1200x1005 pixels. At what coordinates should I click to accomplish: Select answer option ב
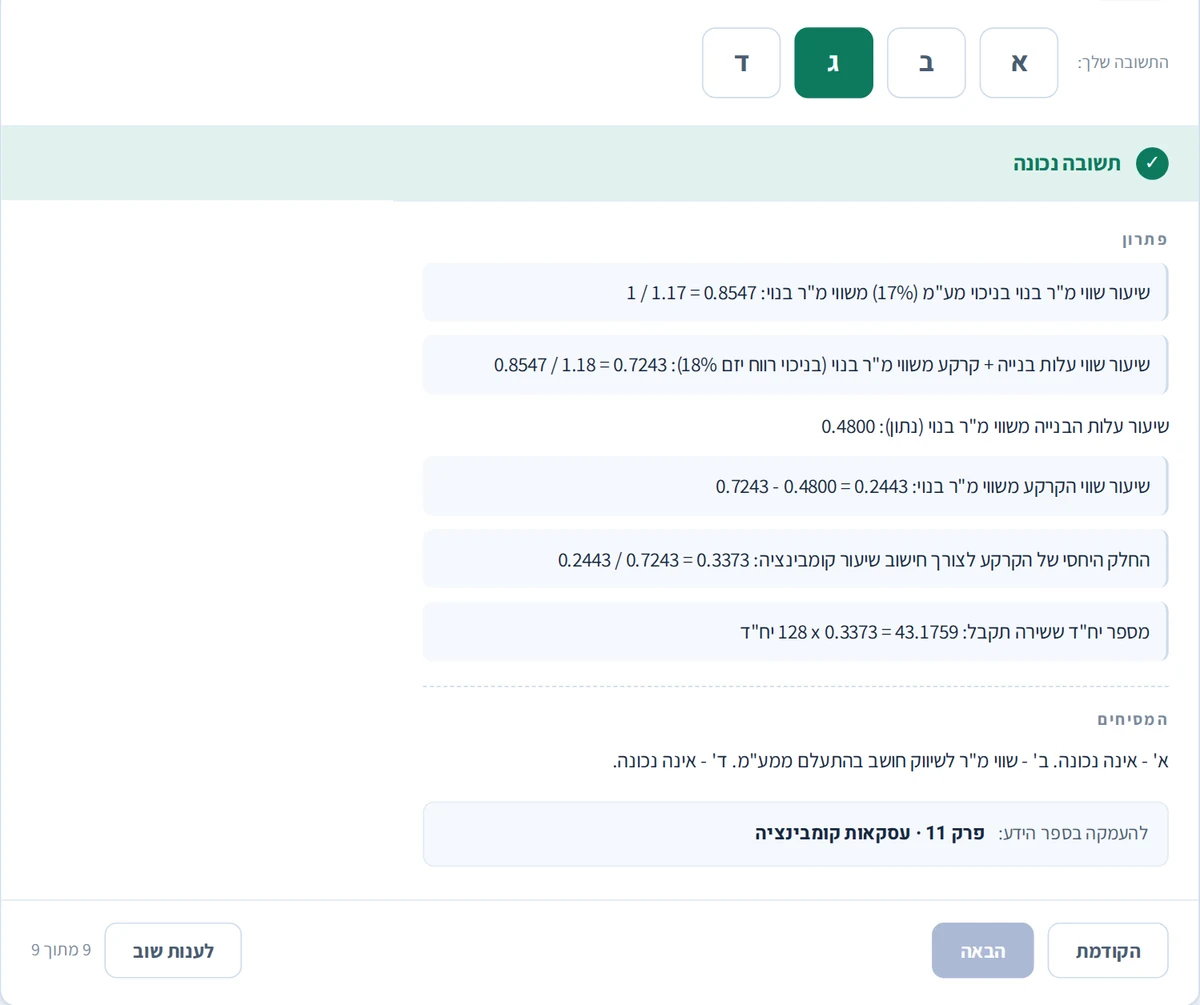[x=926, y=63]
